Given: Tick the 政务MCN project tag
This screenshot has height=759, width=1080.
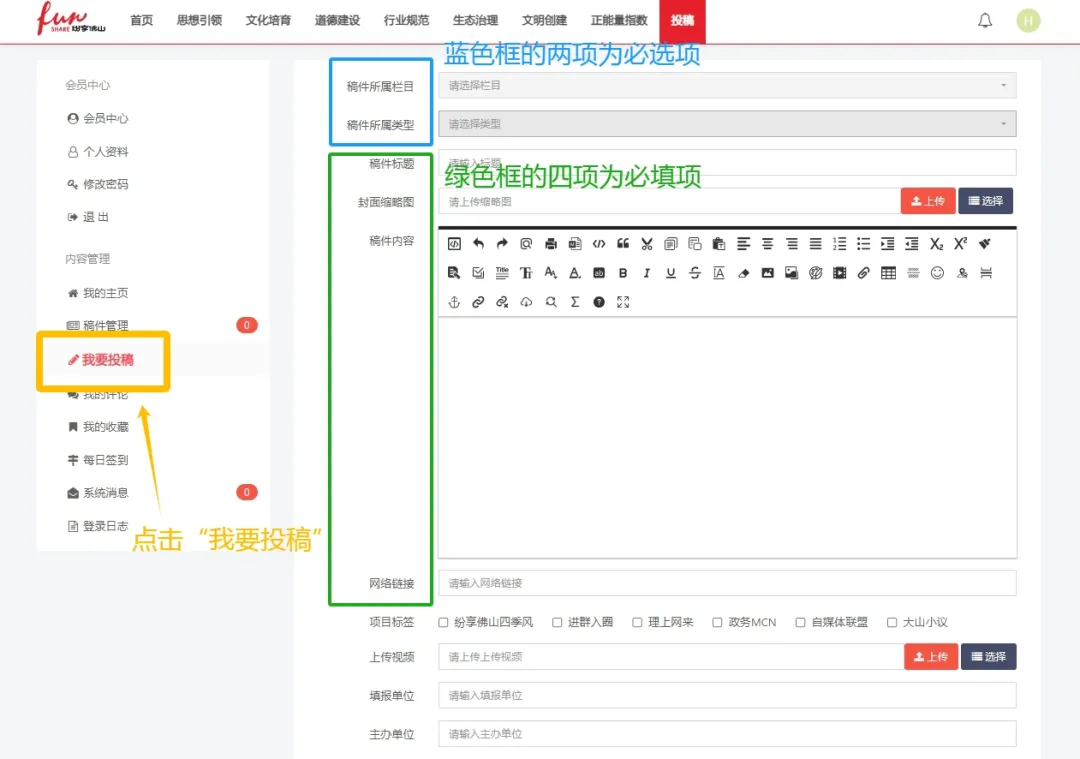Looking at the screenshot, I should point(717,622).
